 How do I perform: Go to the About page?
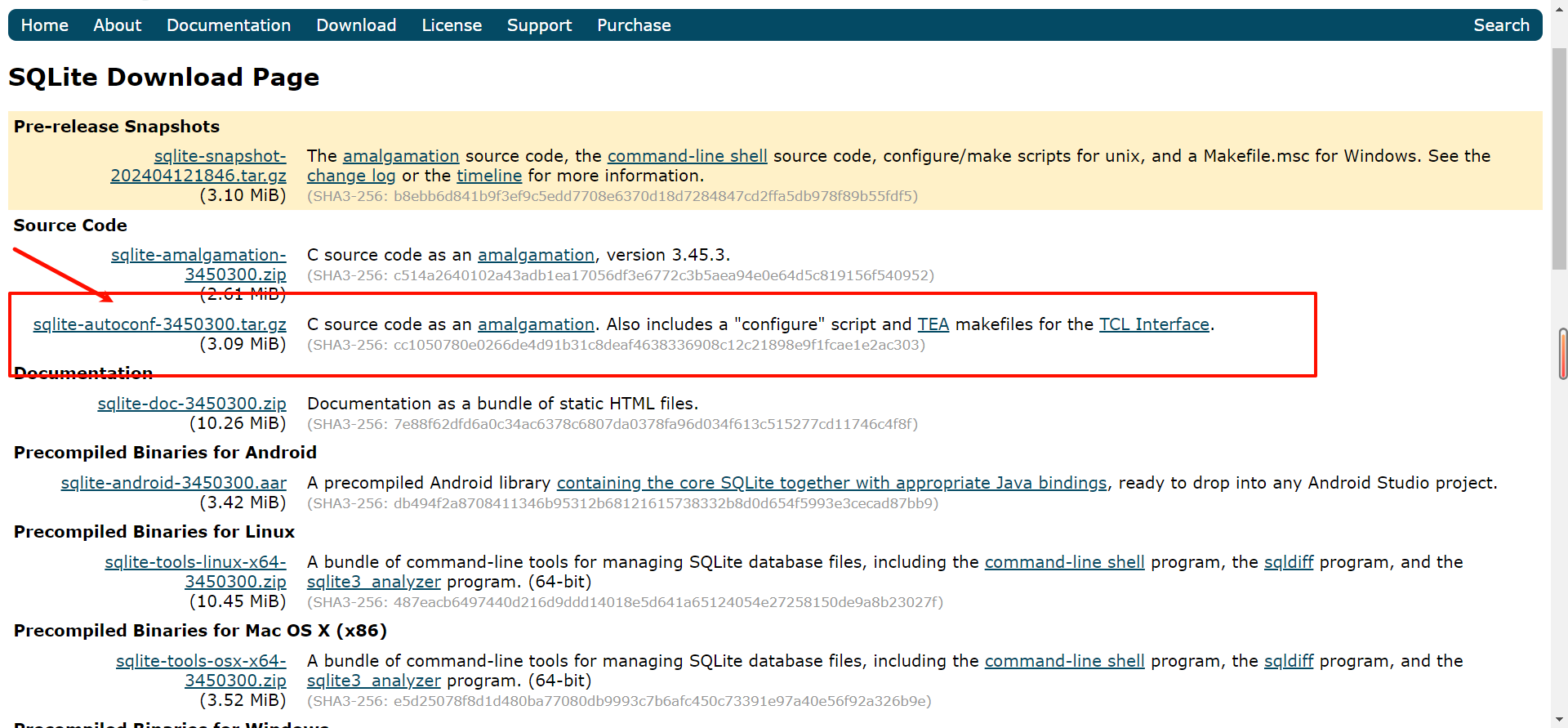pyautogui.click(x=117, y=25)
